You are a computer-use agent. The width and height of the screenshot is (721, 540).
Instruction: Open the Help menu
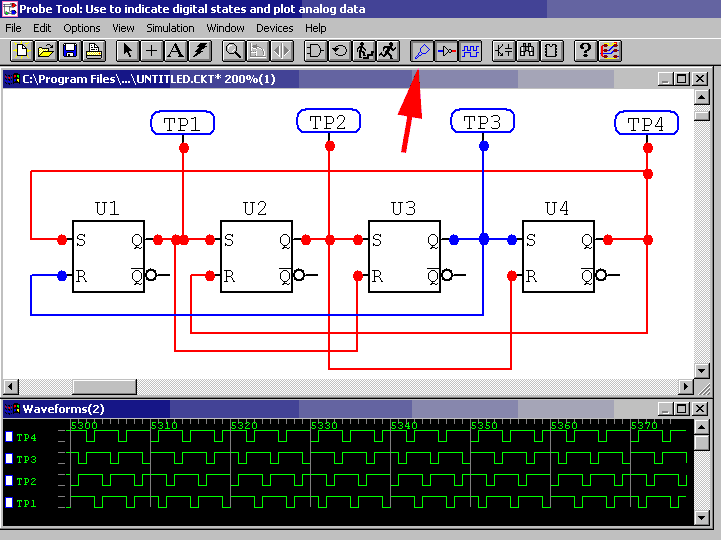point(315,28)
